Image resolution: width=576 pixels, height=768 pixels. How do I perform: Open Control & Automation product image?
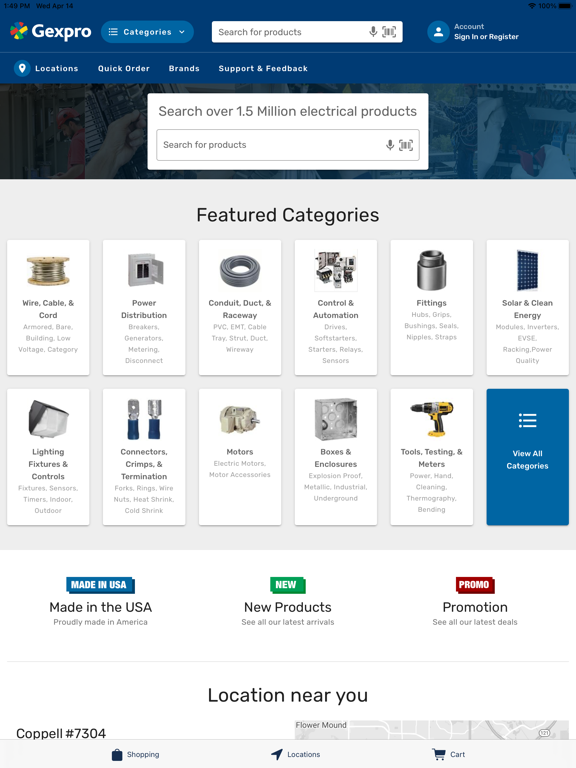pyautogui.click(x=336, y=270)
